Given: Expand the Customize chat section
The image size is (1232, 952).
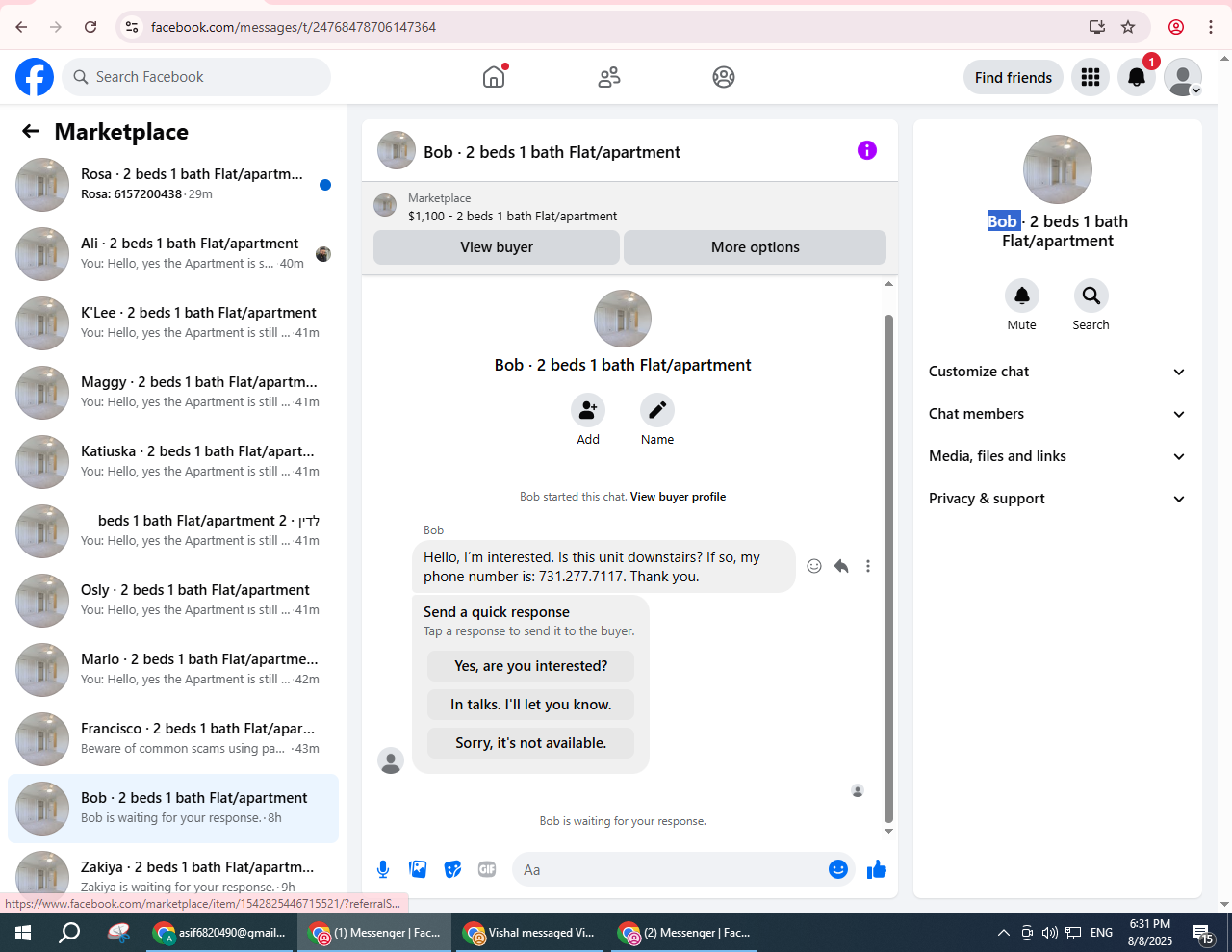Looking at the screenshot, I should pos(1057,372).
